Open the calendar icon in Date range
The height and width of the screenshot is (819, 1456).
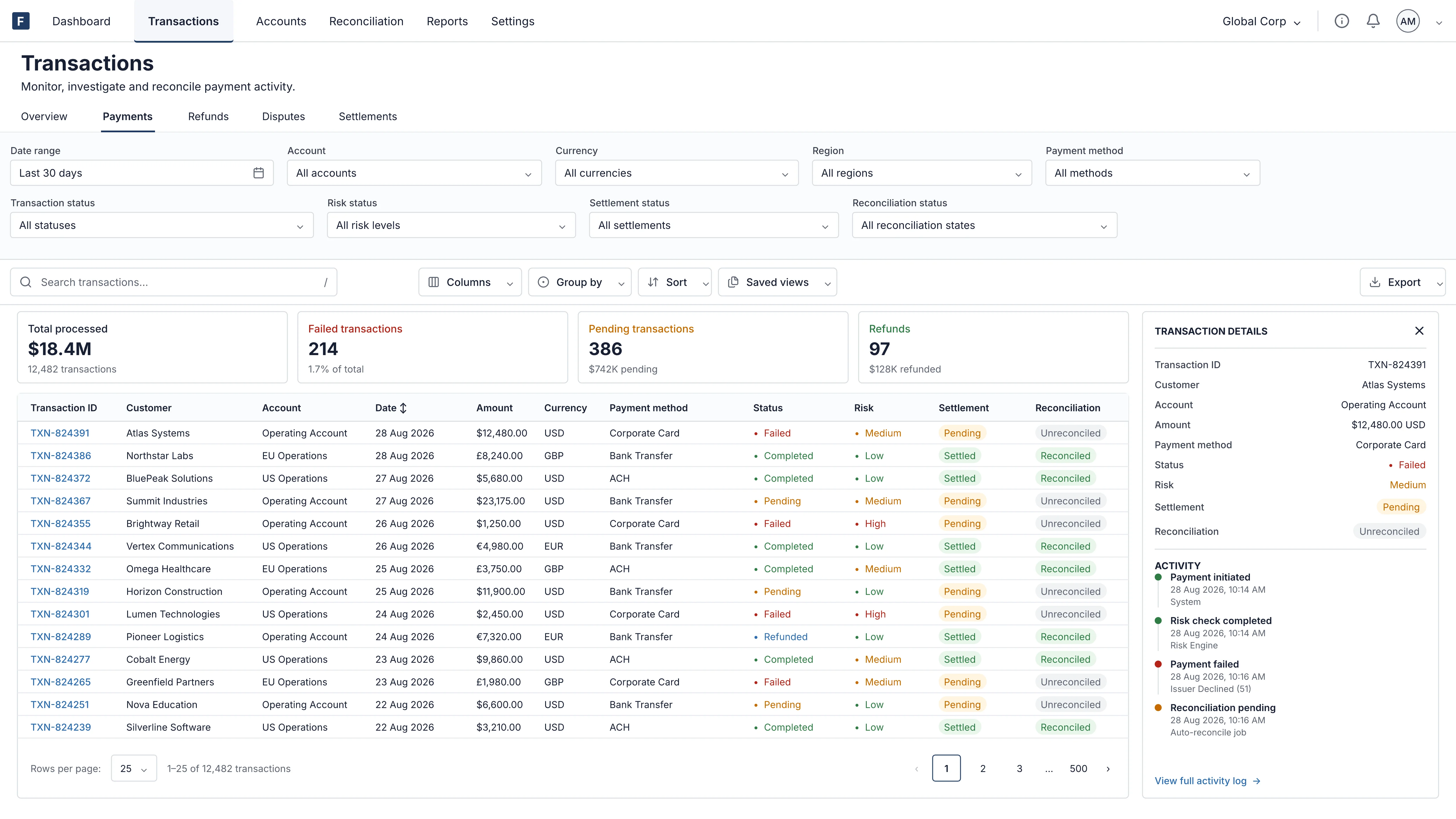click(258, 173)
